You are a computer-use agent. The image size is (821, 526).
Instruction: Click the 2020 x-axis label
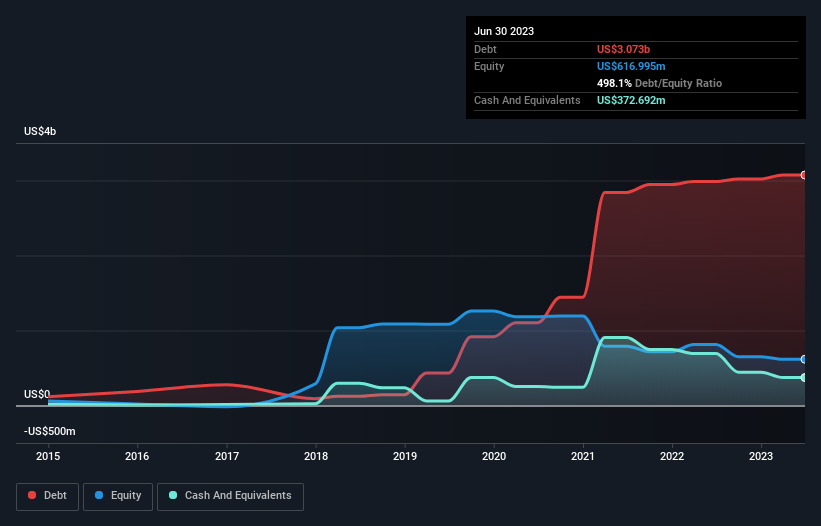coord(494,456)
